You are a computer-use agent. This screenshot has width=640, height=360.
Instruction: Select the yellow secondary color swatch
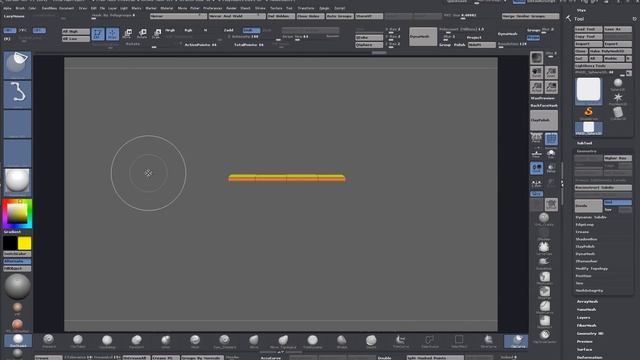click(24, 243)
